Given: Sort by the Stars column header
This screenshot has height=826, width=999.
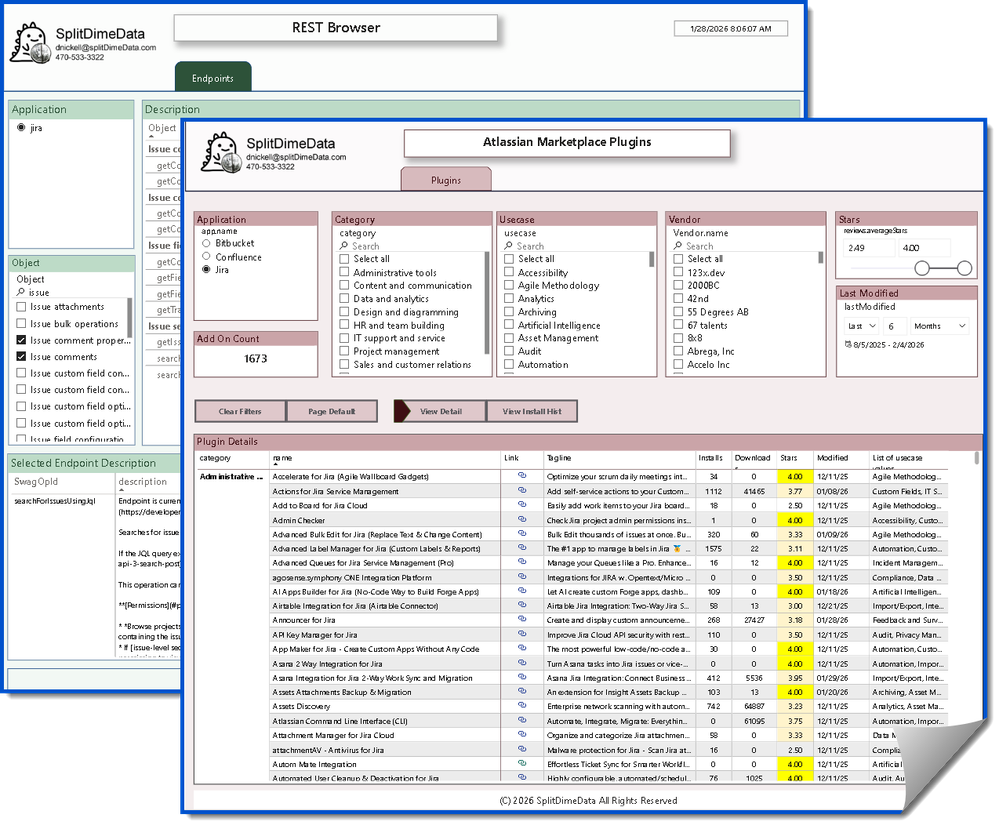Looking at the screenshot, I should pos(789,458).
